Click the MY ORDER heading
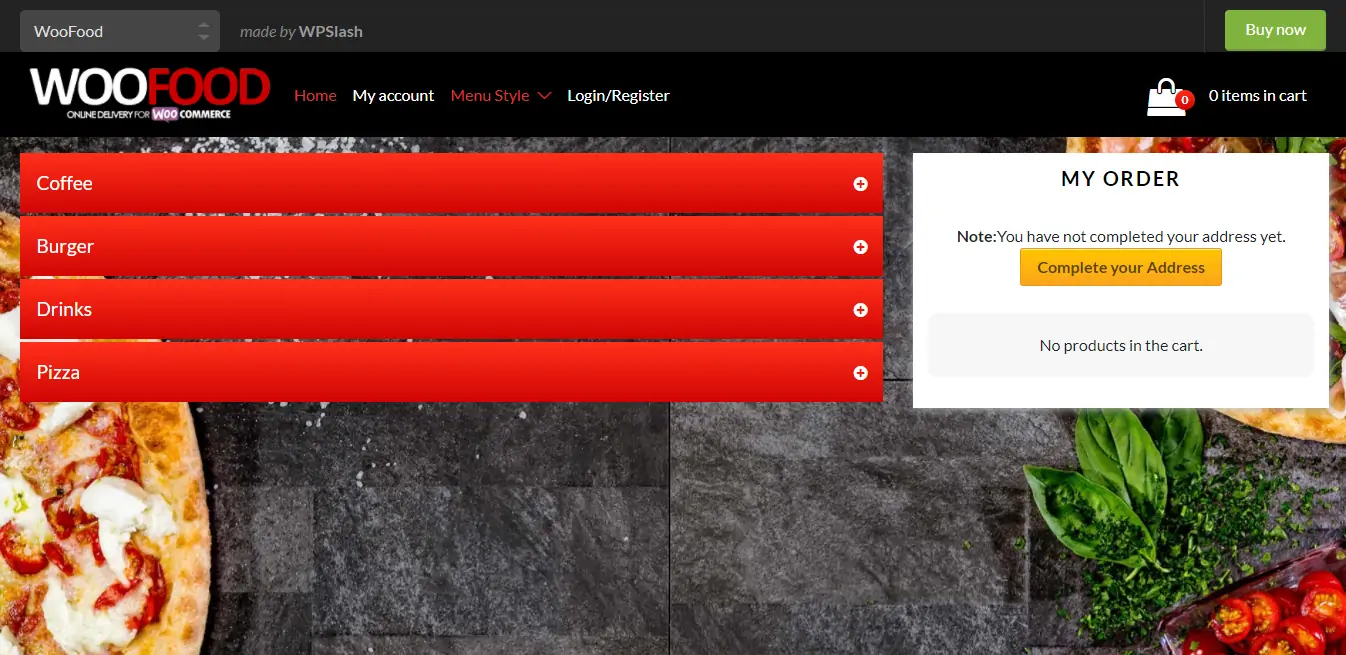The height and width of the screenshot is (655, 1346). click(x=1121, y=179)
